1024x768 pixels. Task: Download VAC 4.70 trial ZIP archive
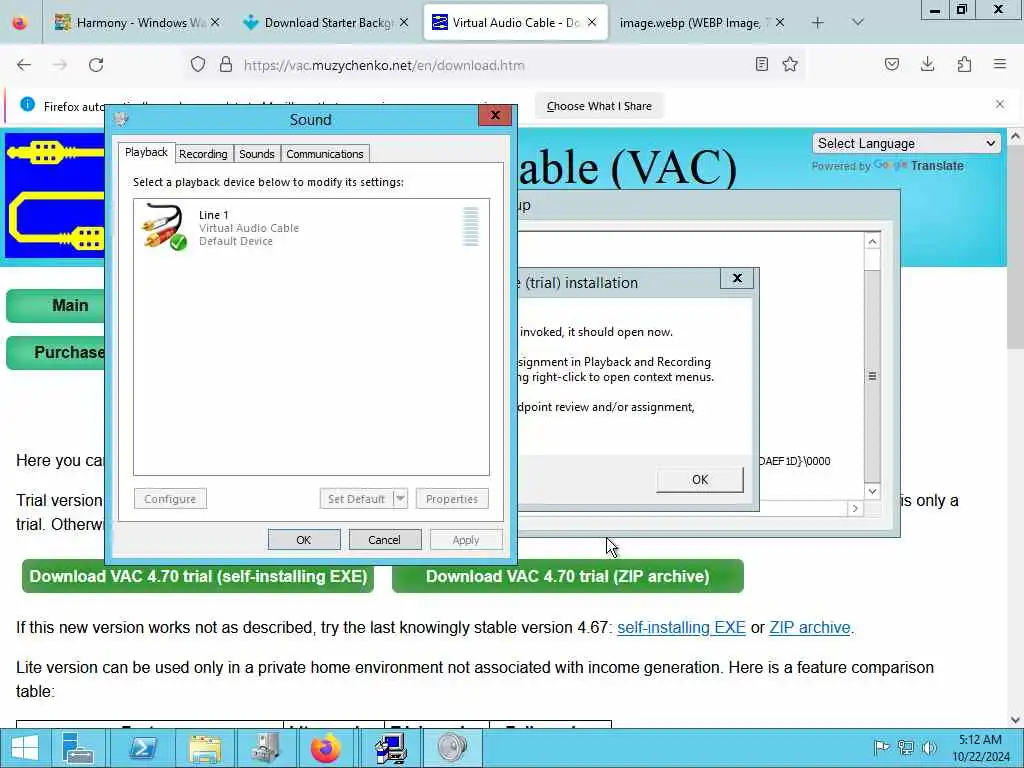point(568,577)
